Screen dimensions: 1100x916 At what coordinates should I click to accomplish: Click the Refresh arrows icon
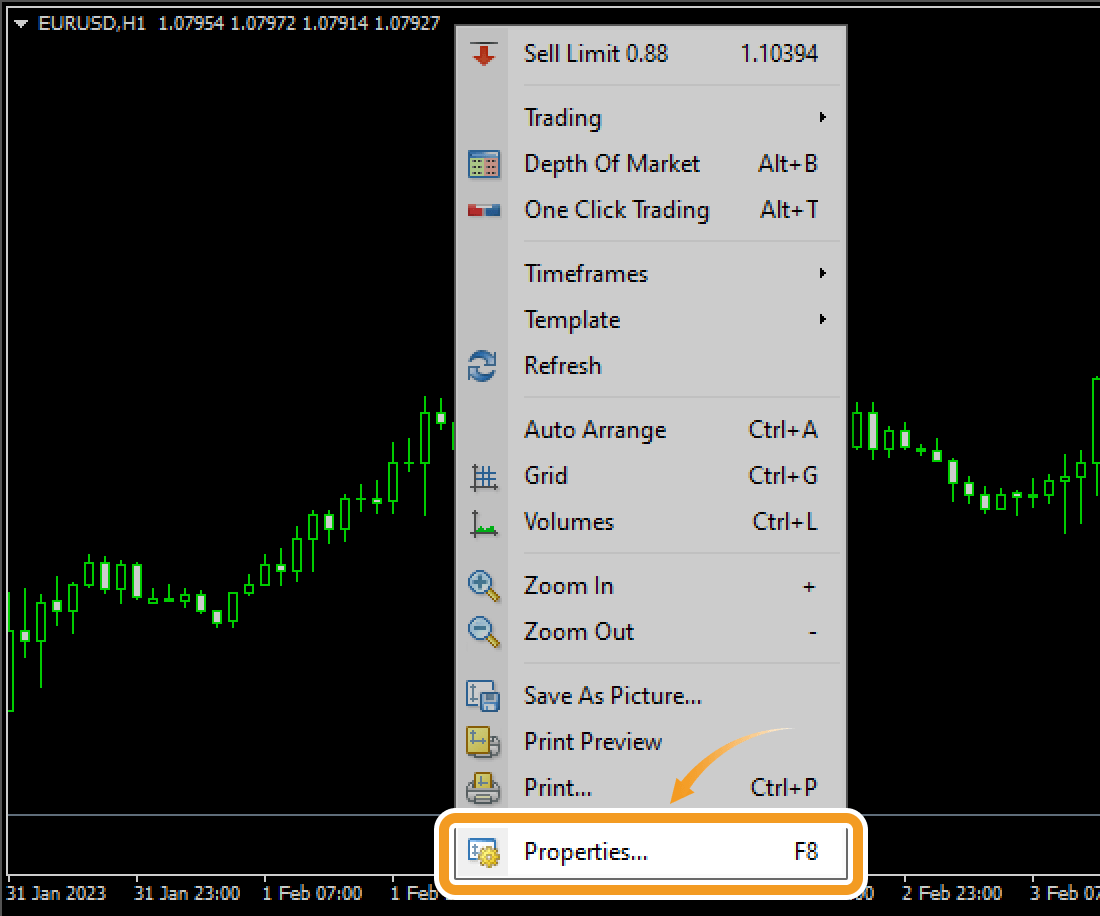pos(482,365)
